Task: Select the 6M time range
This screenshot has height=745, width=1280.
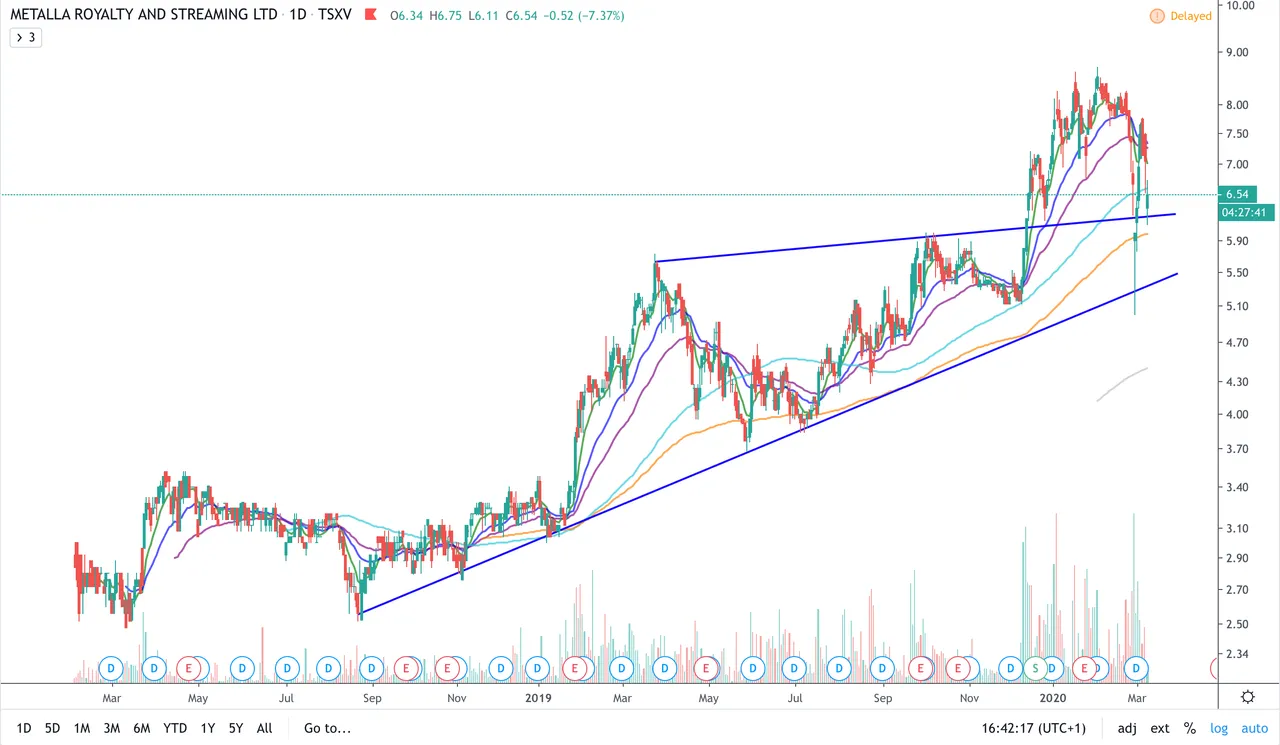Action: (x=142, y=728)
